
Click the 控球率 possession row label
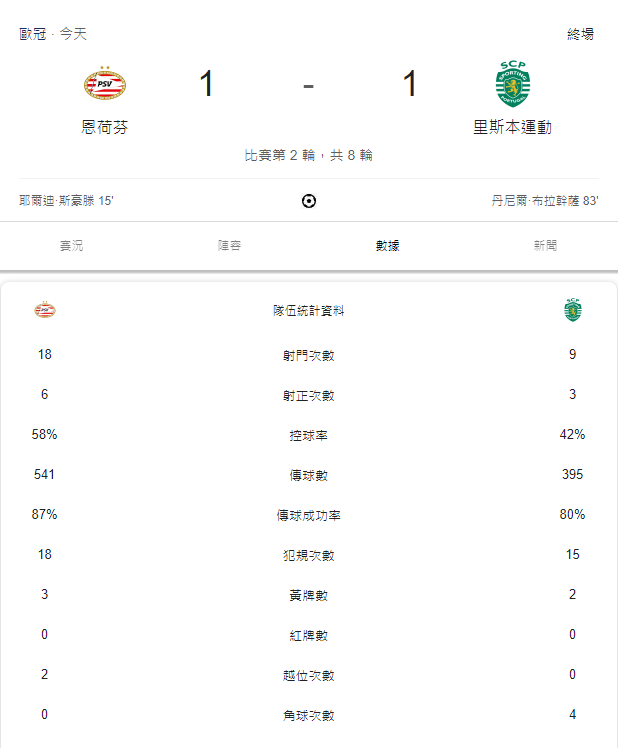(309, 435)
